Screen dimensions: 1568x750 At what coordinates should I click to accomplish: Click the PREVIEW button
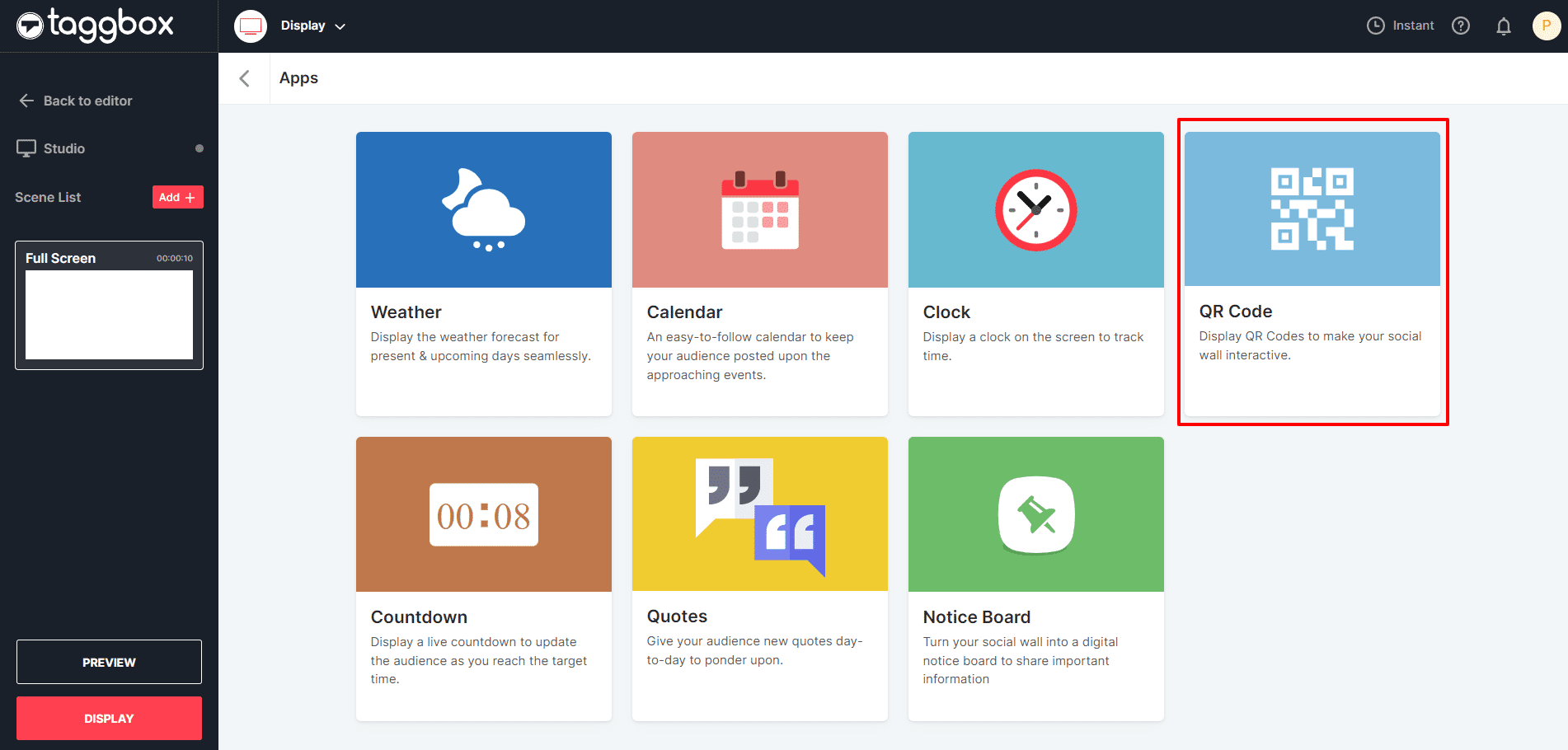click(109, 662)
